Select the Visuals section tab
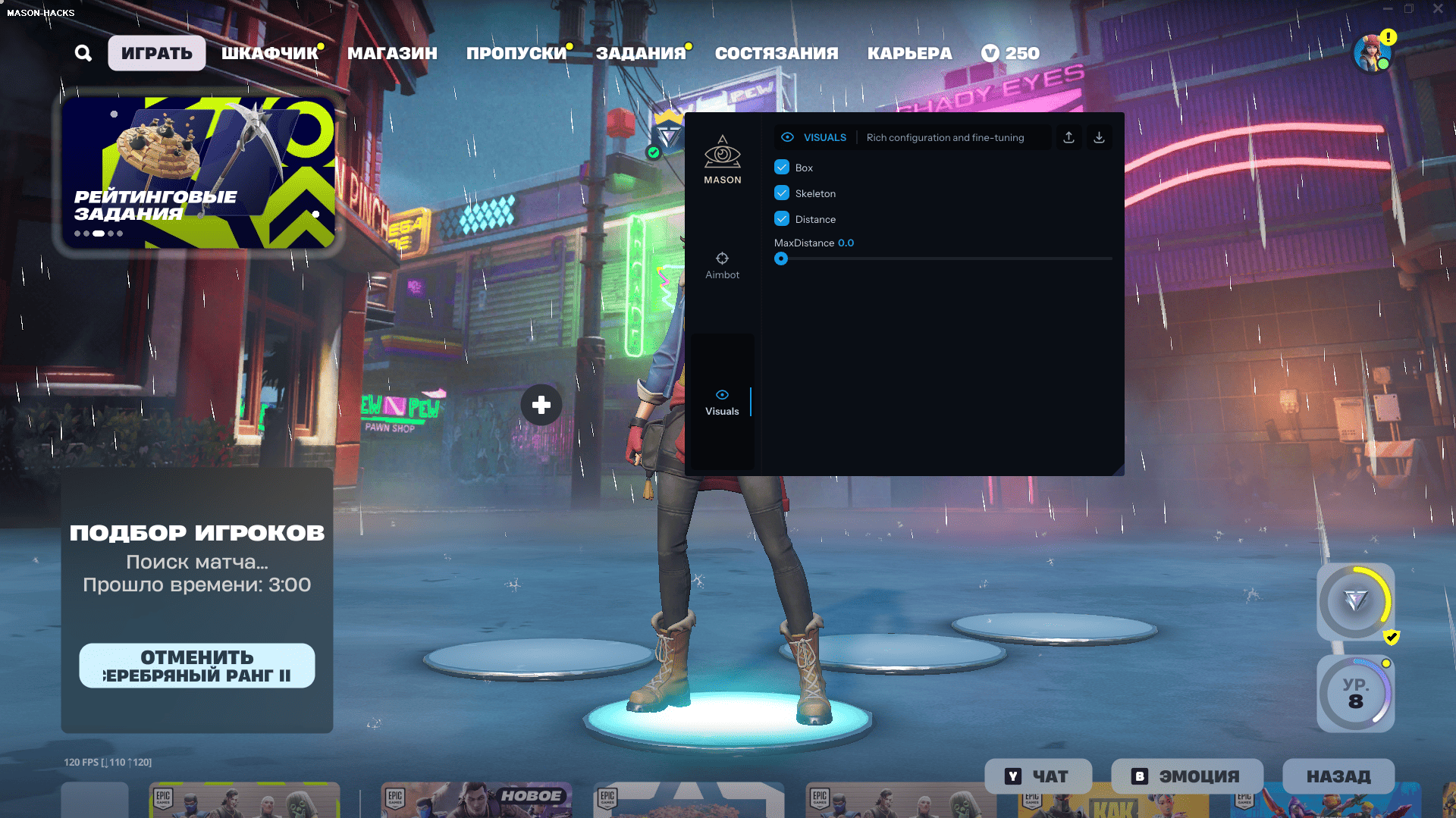The image size is (1456, 818). 722,400
